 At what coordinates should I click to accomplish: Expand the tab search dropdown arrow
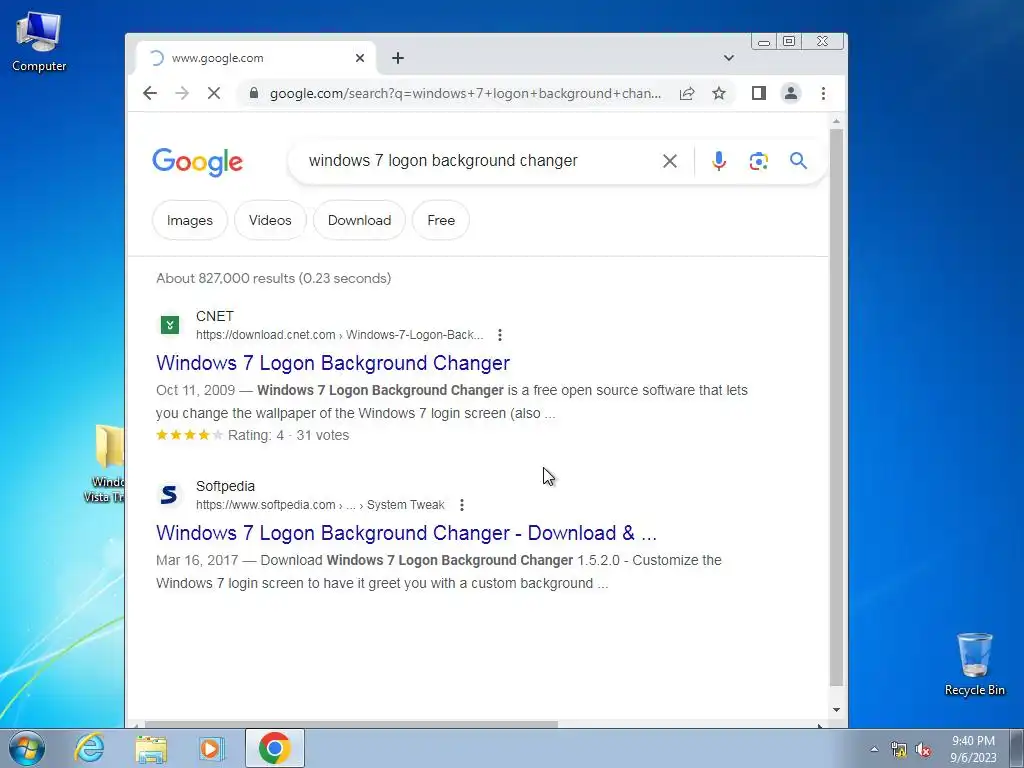(x=729, y=57)
